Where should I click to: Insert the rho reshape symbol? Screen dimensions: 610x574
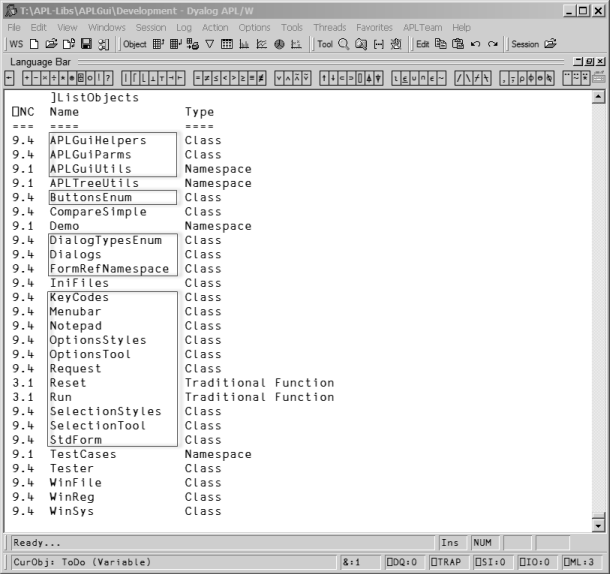(x=522, y=79)
